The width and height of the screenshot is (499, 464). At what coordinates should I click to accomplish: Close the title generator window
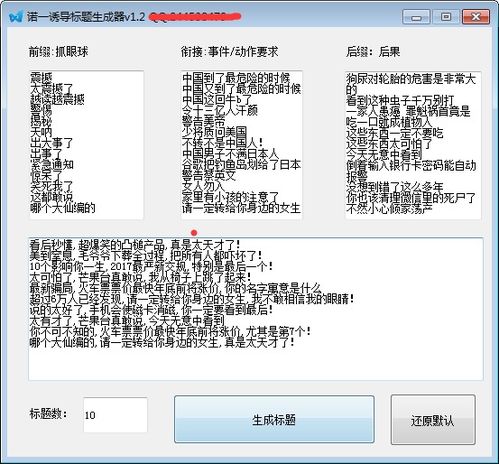476,17
